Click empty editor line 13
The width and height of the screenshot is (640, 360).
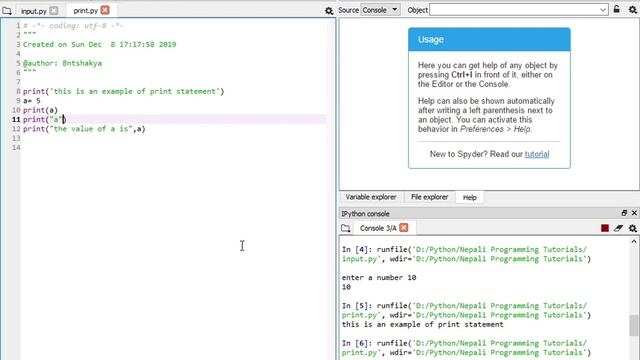click(x=173, y=138)
